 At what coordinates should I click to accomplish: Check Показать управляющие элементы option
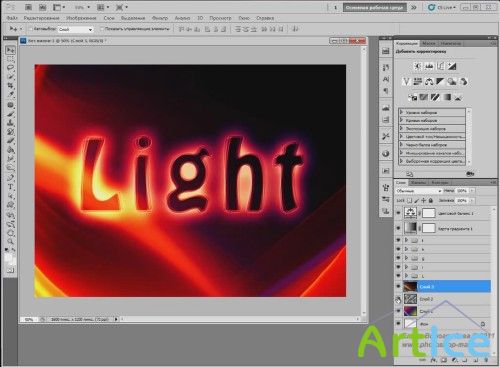102,29
